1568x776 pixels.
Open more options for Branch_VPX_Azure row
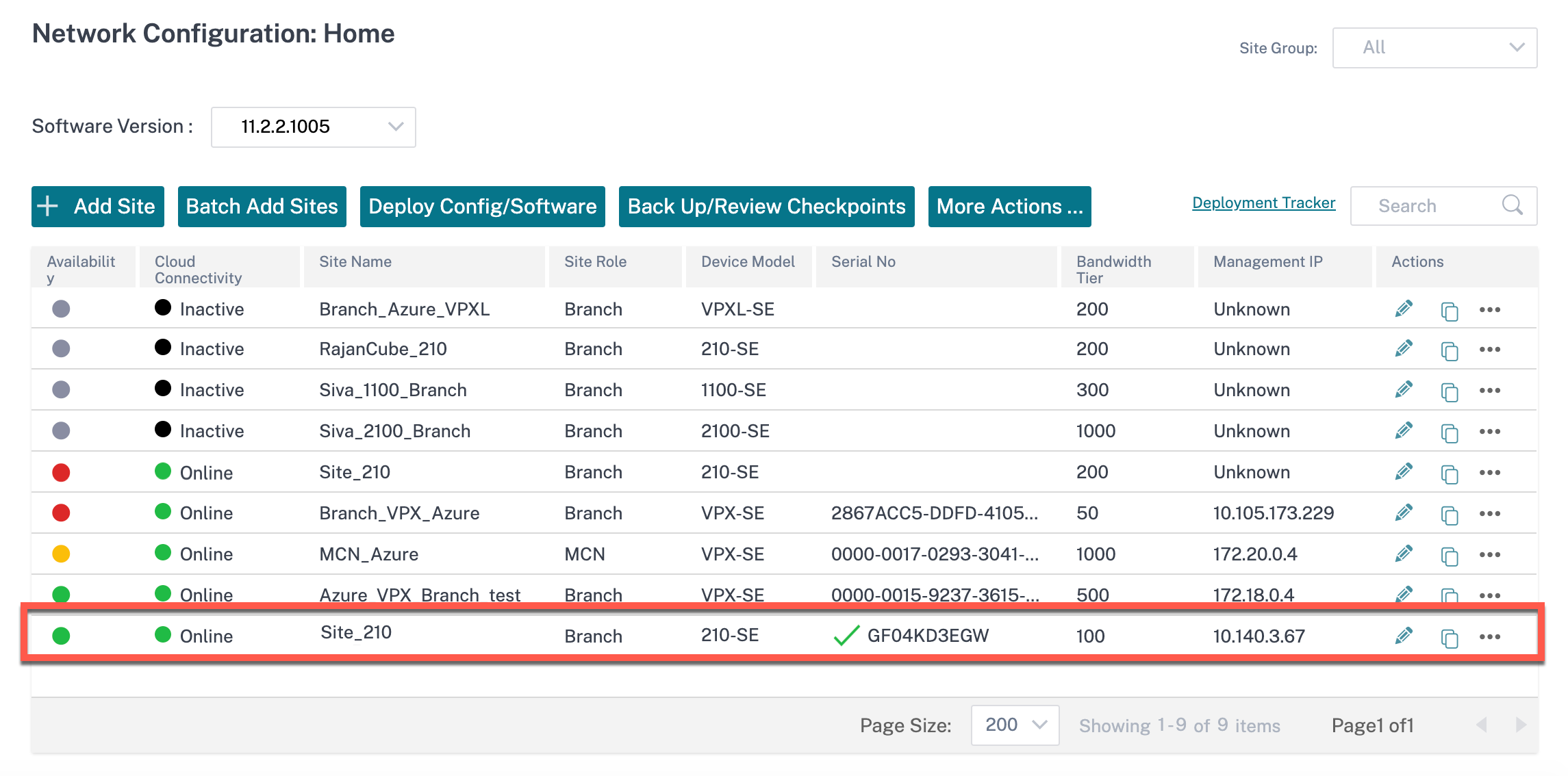(x=1489, y=513)
